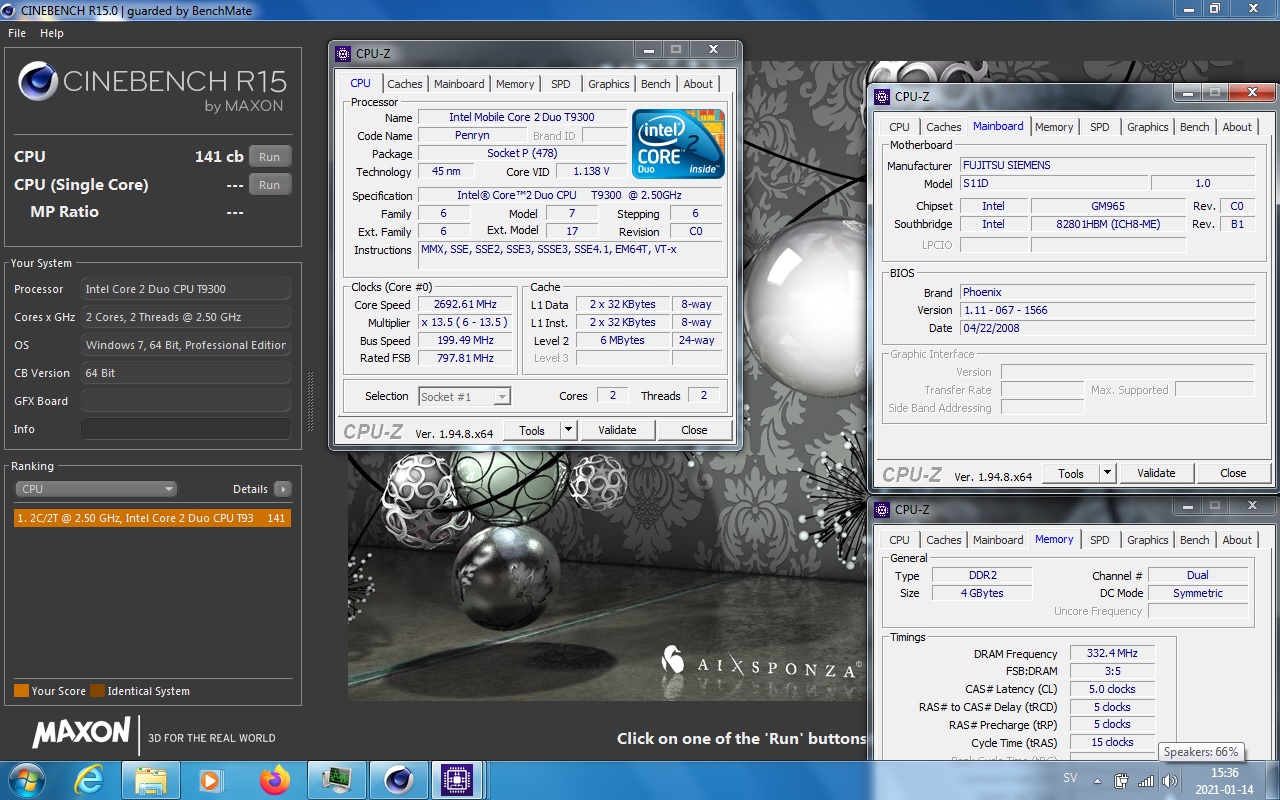Open Windows Explorer folder icon in taskbar
1280x800 pixels.
[150, 780]
